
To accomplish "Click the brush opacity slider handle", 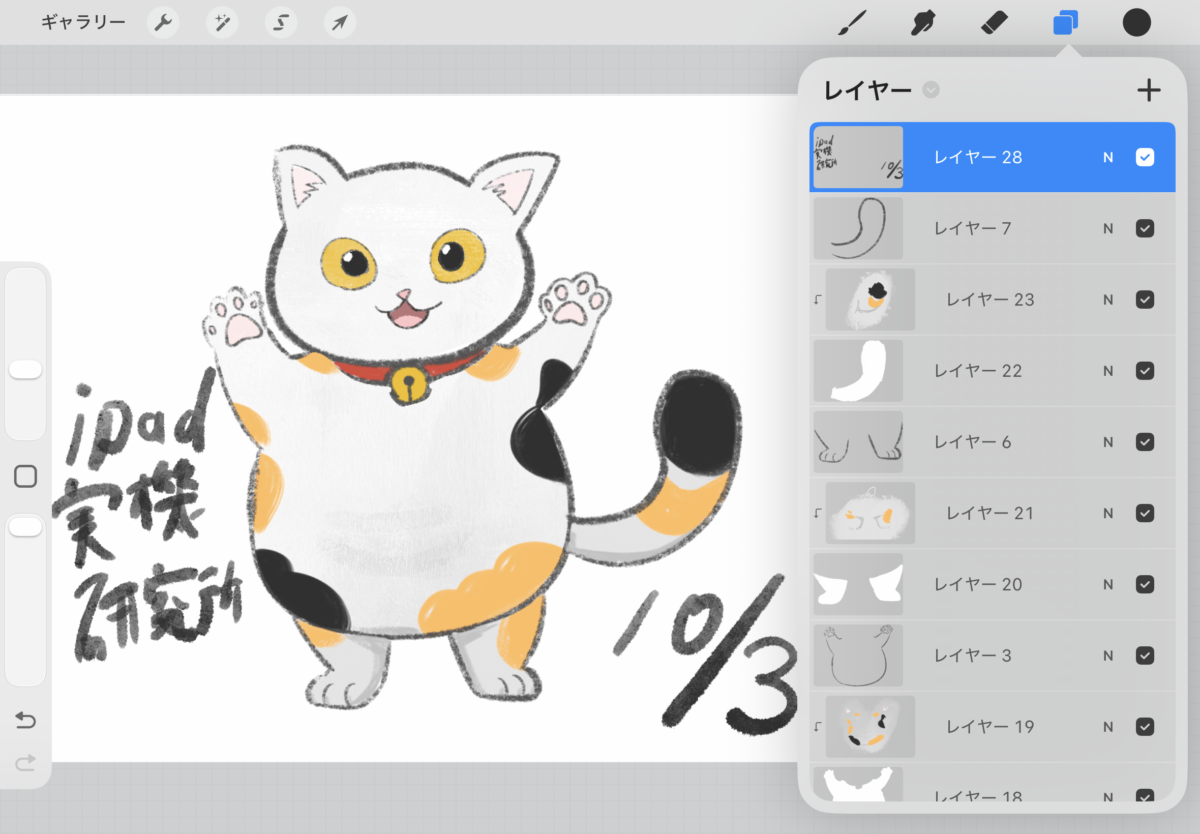I will coord(26,526).
